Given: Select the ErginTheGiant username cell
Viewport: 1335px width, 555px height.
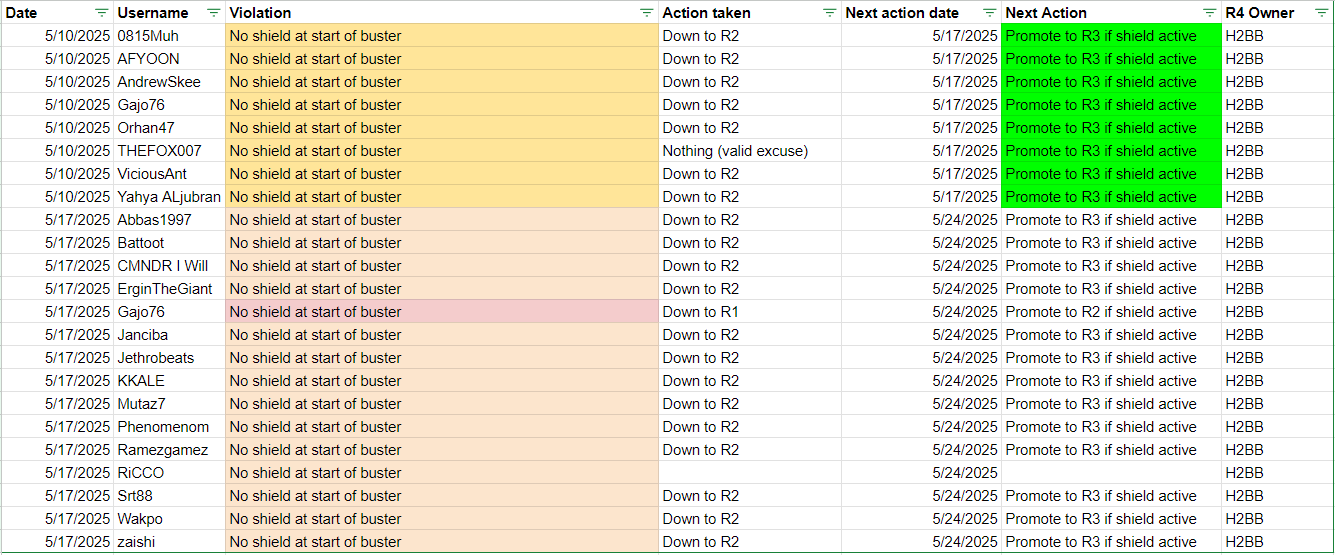Looking at the screenshot, I should pos(169,289).
